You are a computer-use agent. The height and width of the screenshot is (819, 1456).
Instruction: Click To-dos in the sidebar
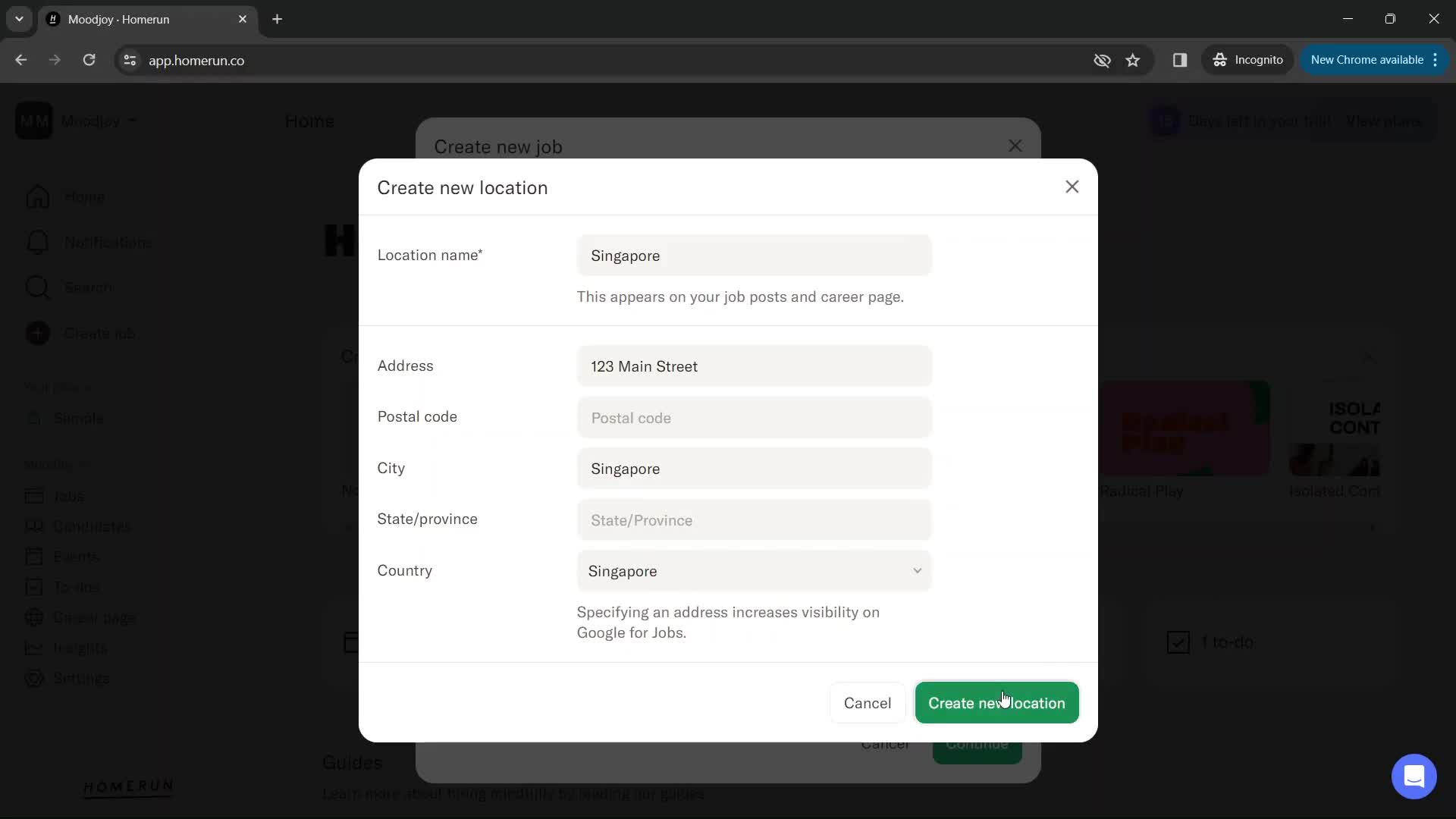(76, 587)
